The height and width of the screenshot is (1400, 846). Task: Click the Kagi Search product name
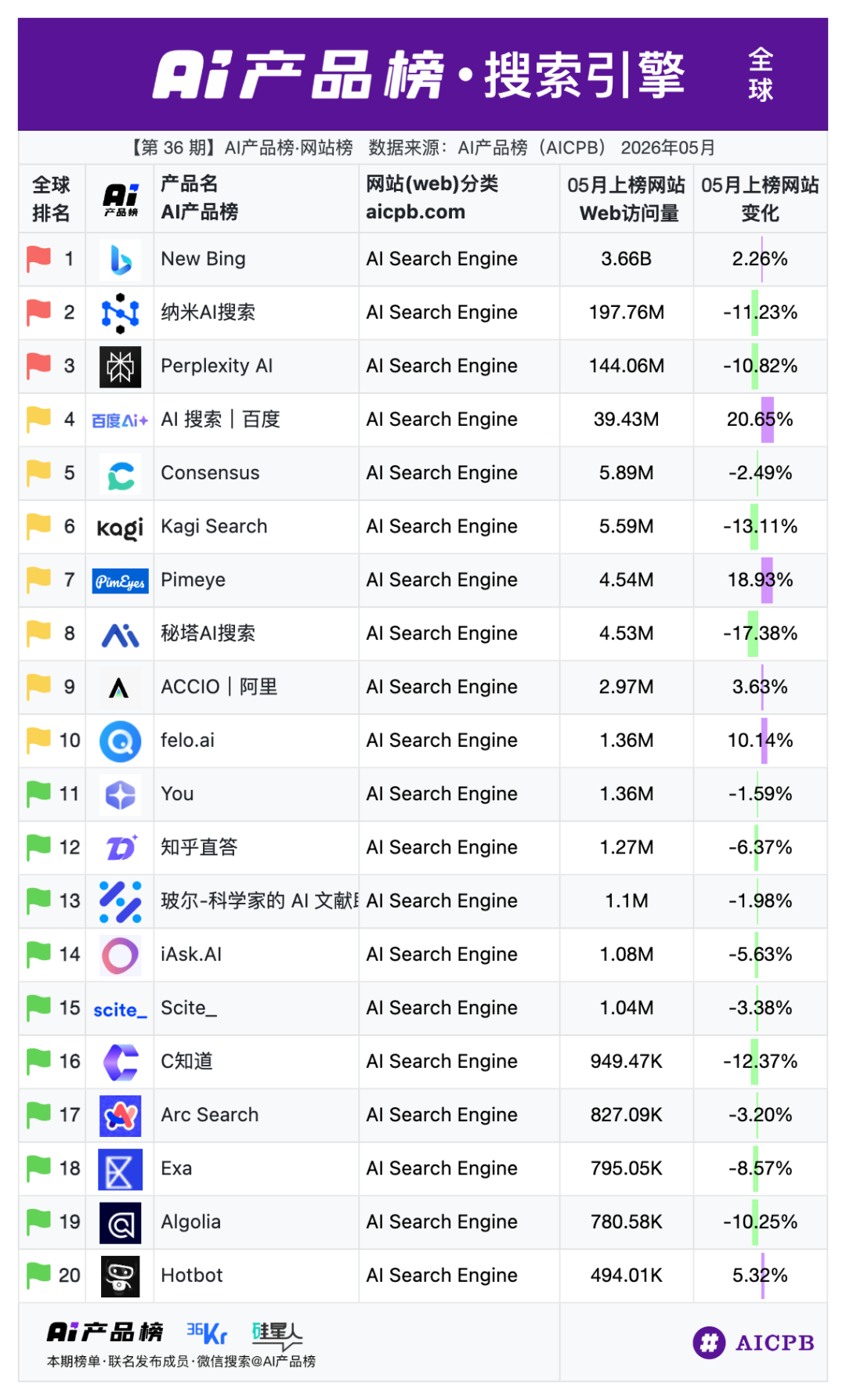pyautogui.click(x=214, y=526)
